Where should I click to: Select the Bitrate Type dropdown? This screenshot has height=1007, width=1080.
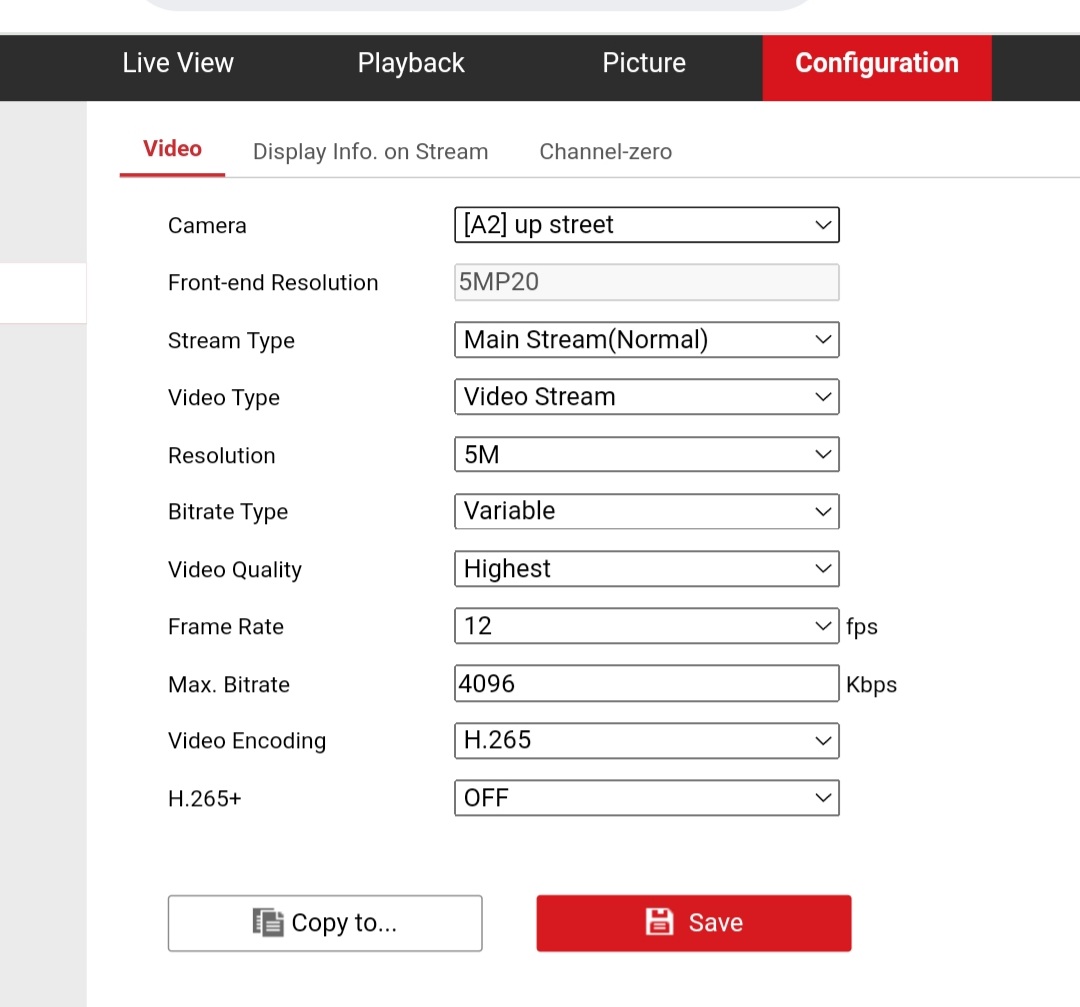click(x=646, y=511)
